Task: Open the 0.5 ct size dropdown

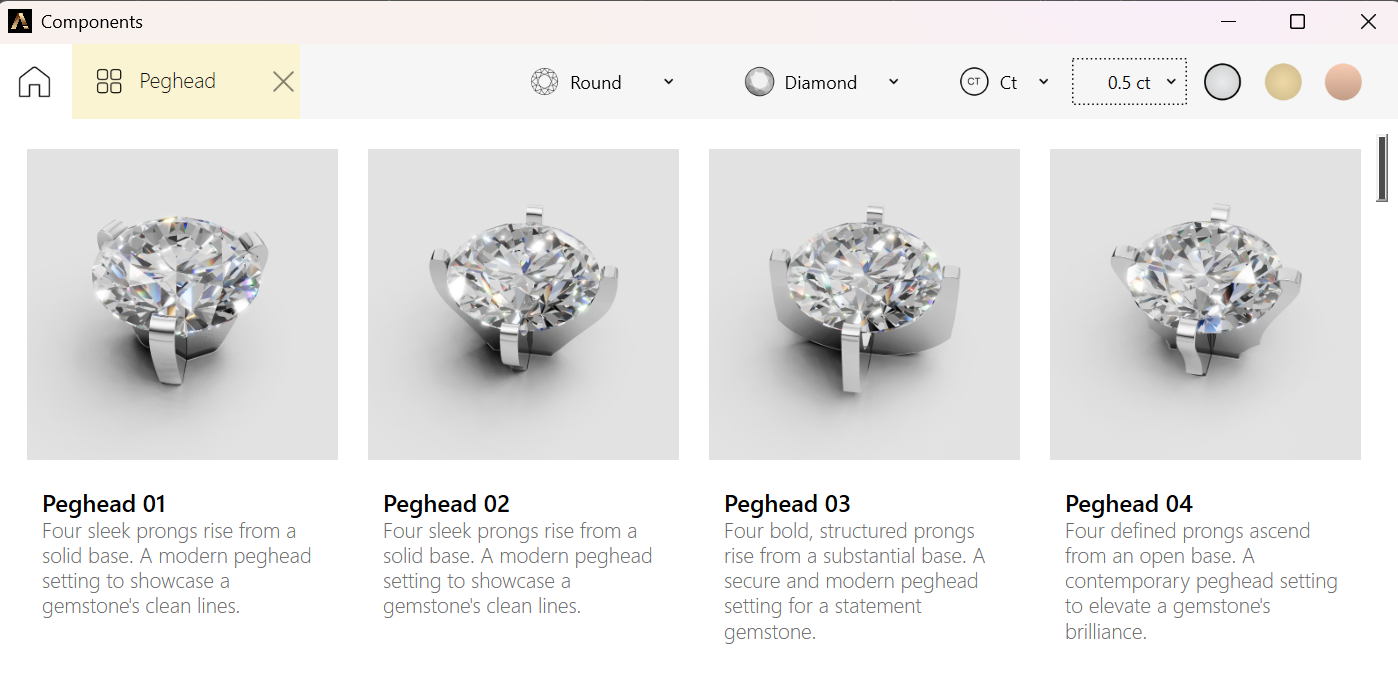Action: [x=1130, y=82]
